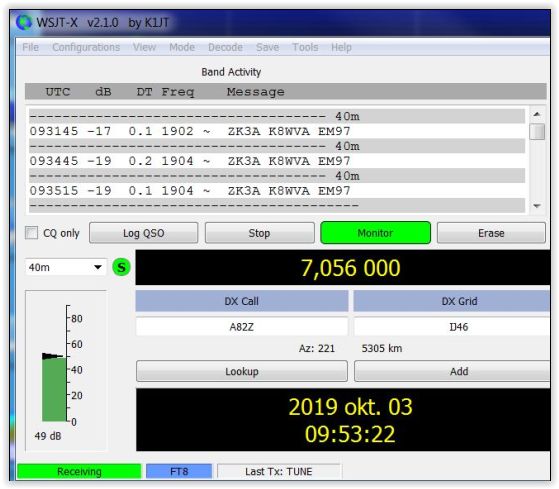Open the Mode menu
This screenshot has height=489, width=559.
pyautogui.click(x=182, y=47)
